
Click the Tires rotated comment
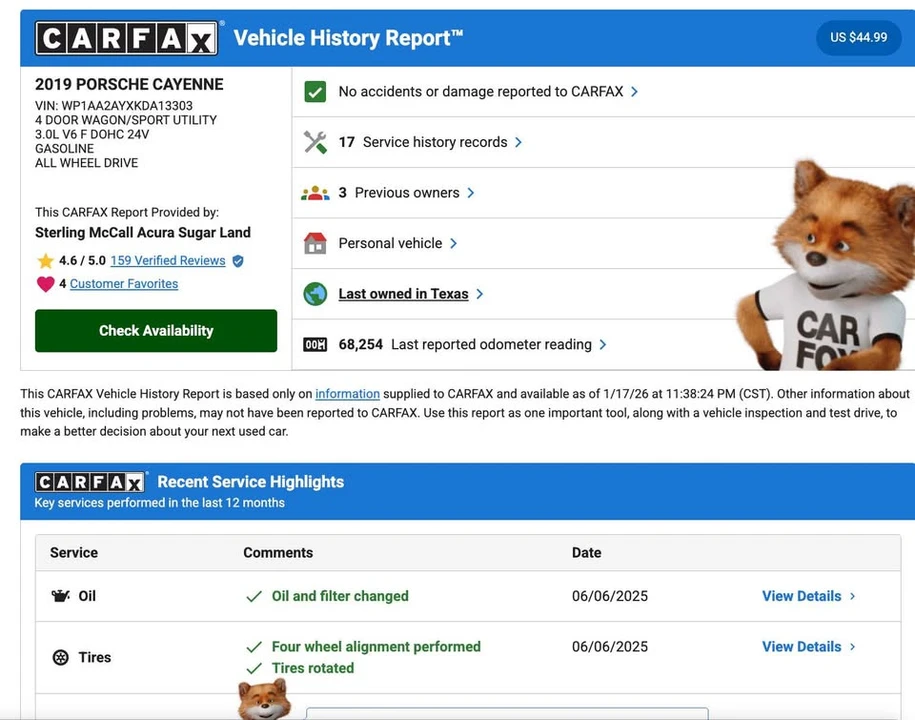pos(313,669)
